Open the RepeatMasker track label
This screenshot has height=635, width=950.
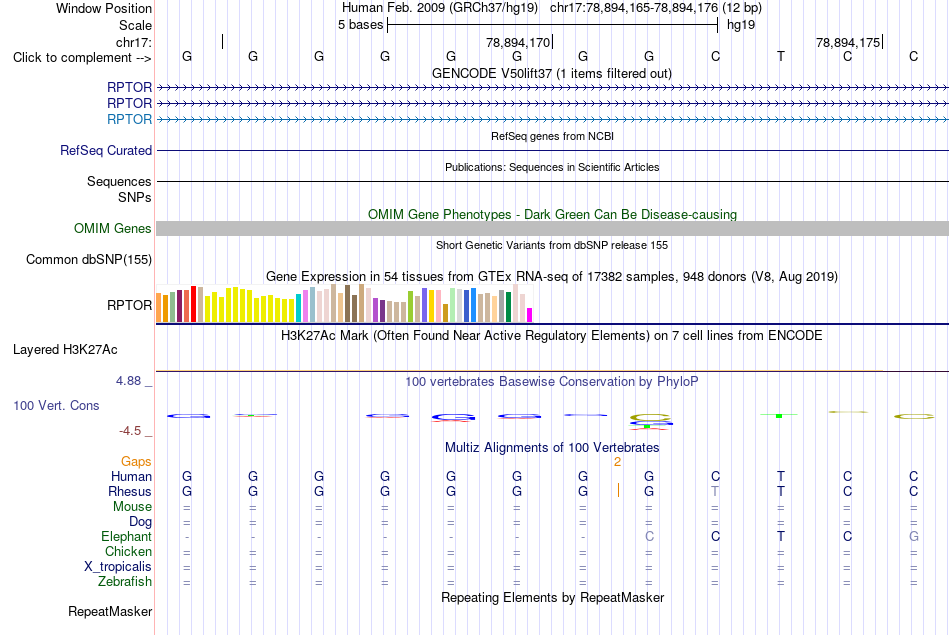click(110, 611)
